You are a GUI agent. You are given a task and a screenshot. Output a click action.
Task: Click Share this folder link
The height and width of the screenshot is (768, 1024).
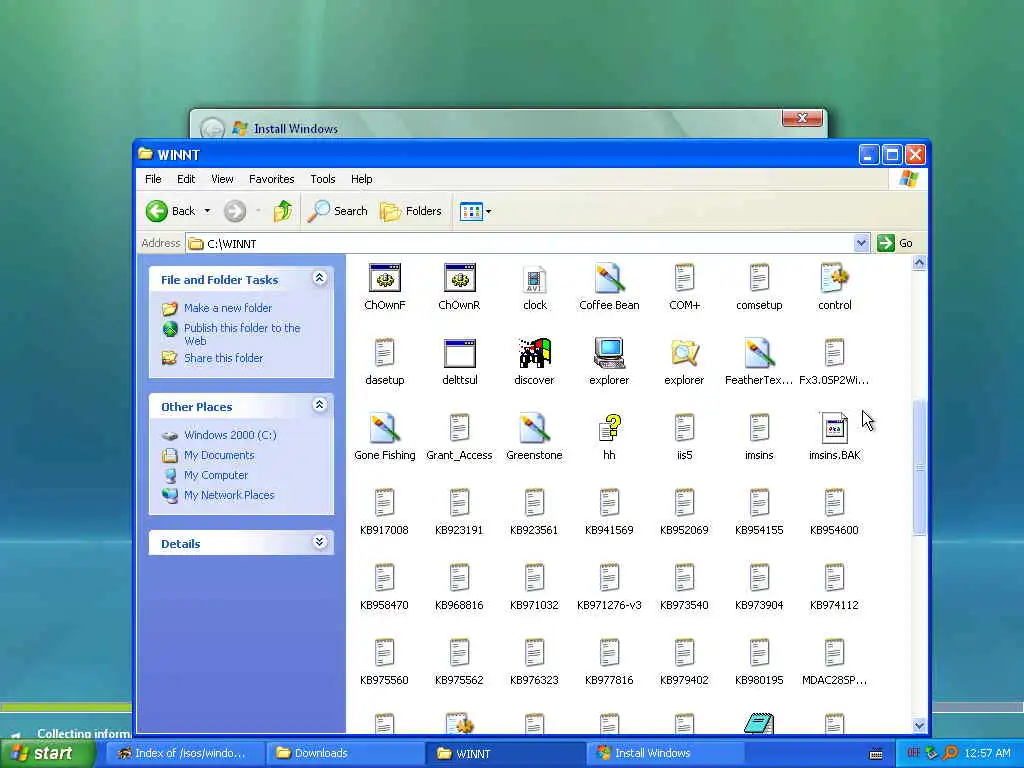(223, 358)
